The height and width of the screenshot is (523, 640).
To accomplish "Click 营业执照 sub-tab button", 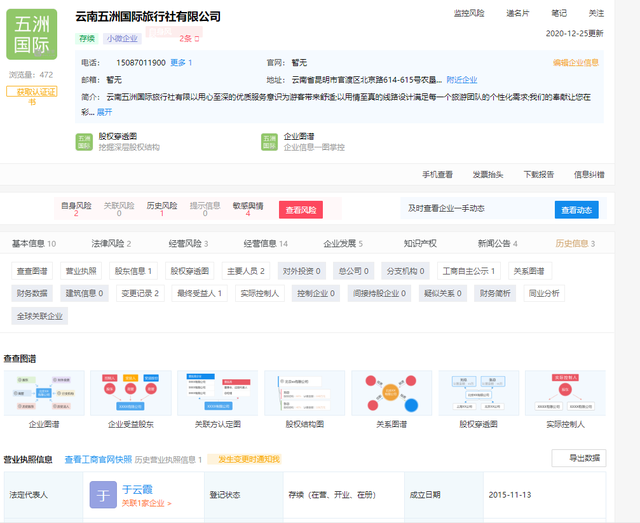I will pyautogui.click(x=81, y=271).
